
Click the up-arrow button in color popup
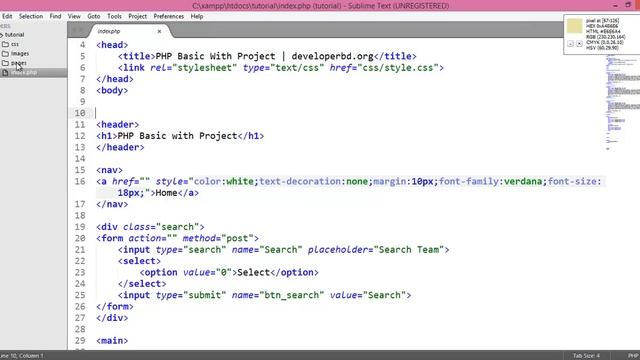click(x=570, y=44)
